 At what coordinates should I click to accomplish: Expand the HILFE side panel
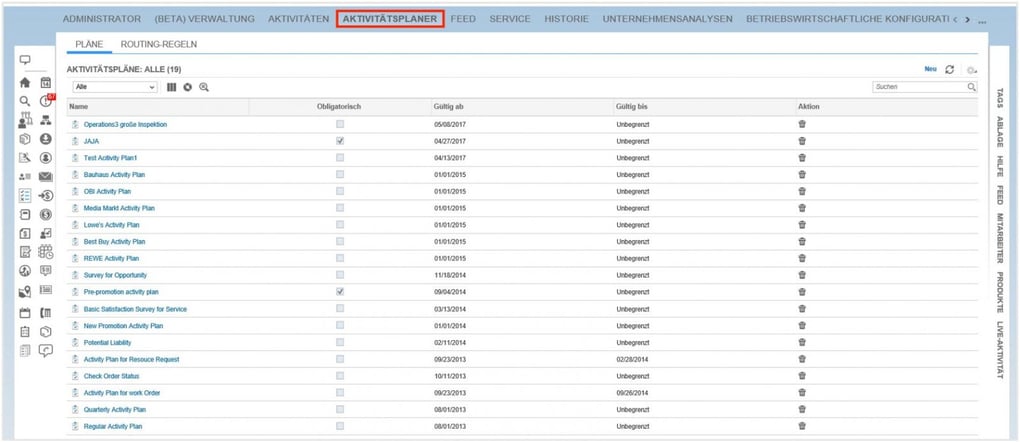tap(1000, 167)
